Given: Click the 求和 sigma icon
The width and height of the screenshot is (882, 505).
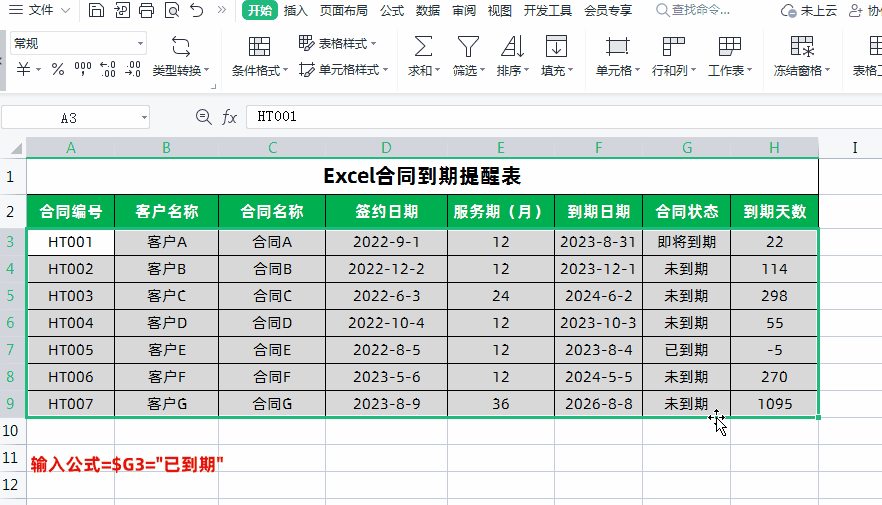Looking at the screenshot, I should 423,47.
